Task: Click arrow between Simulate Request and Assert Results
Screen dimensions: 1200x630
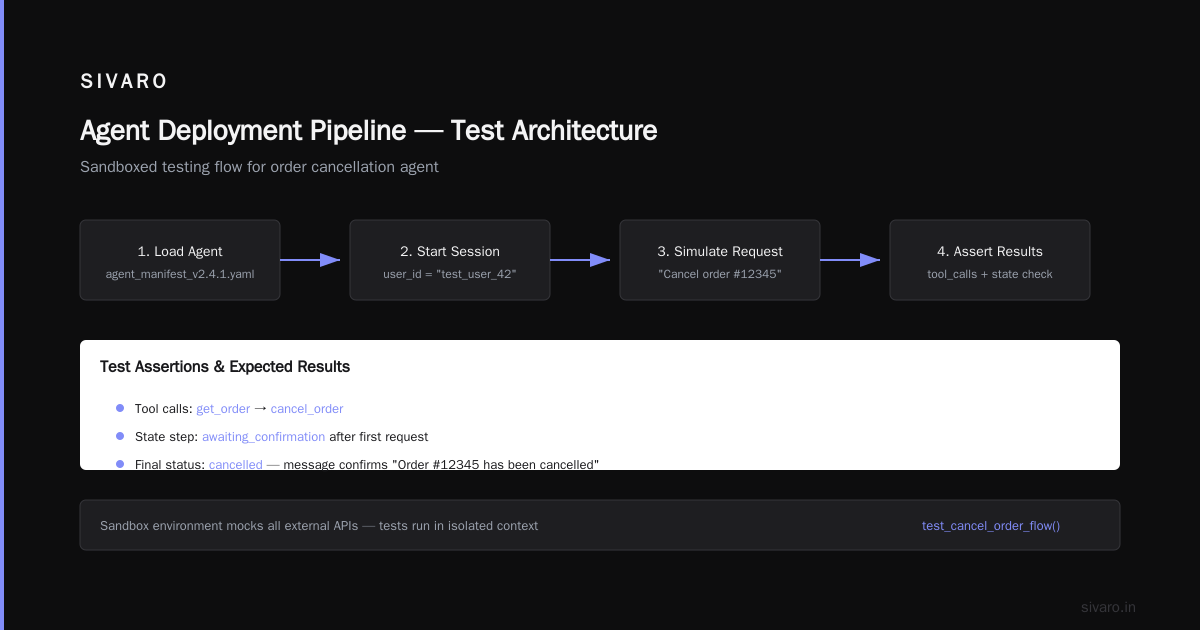Action: tap(850, 260)
